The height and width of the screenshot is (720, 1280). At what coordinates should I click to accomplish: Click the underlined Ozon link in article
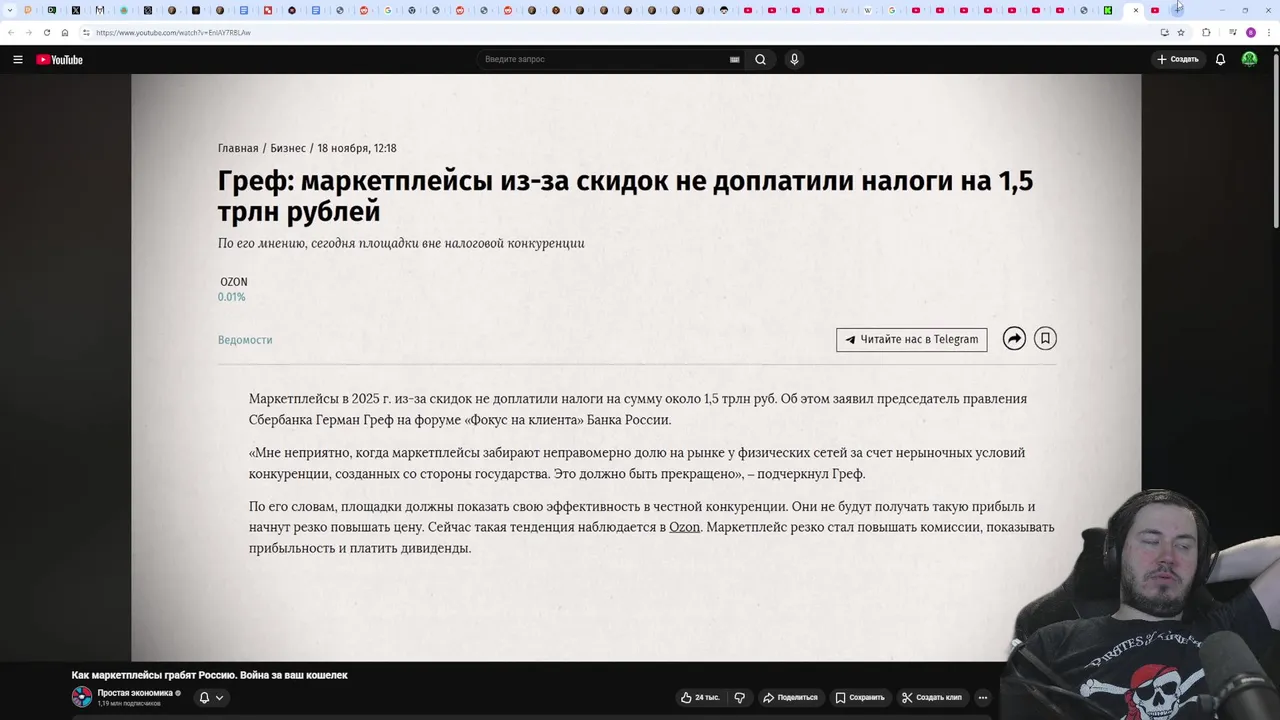click(x=684, y=527)
